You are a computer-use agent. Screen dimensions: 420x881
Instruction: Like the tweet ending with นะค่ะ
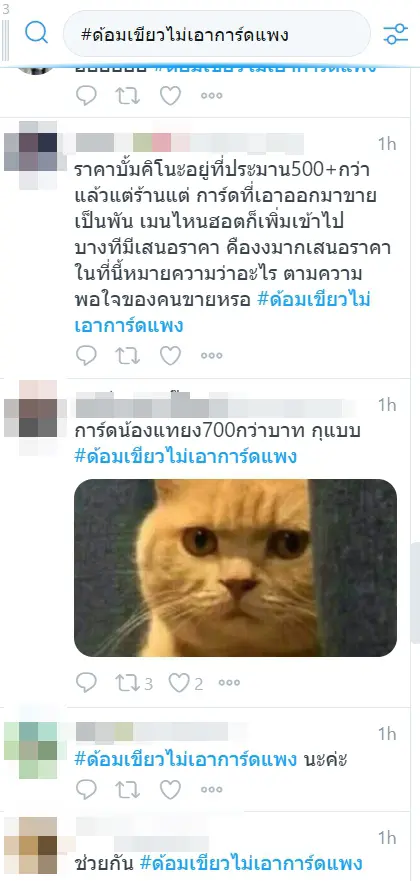pyautogui.click(x=170, y=789)
